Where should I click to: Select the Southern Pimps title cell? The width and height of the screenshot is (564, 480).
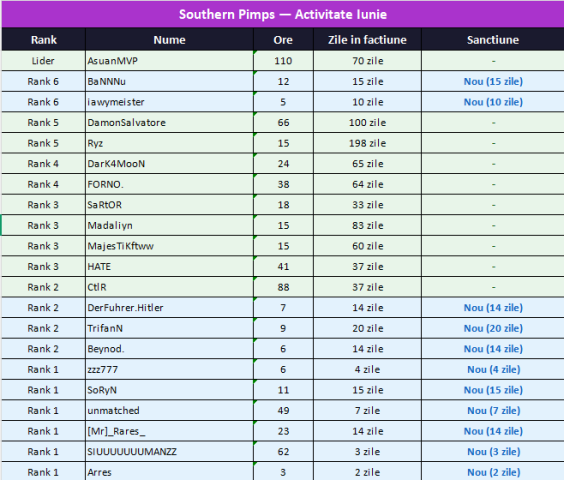(x=283, y=14)
